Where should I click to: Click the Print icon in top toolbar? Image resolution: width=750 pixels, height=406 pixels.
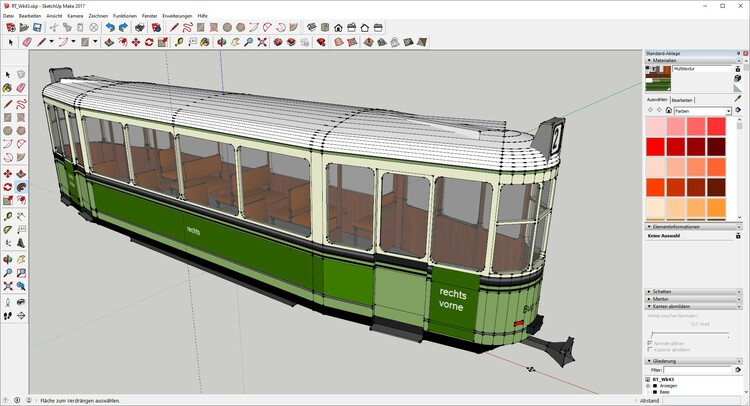pos(138,28)
